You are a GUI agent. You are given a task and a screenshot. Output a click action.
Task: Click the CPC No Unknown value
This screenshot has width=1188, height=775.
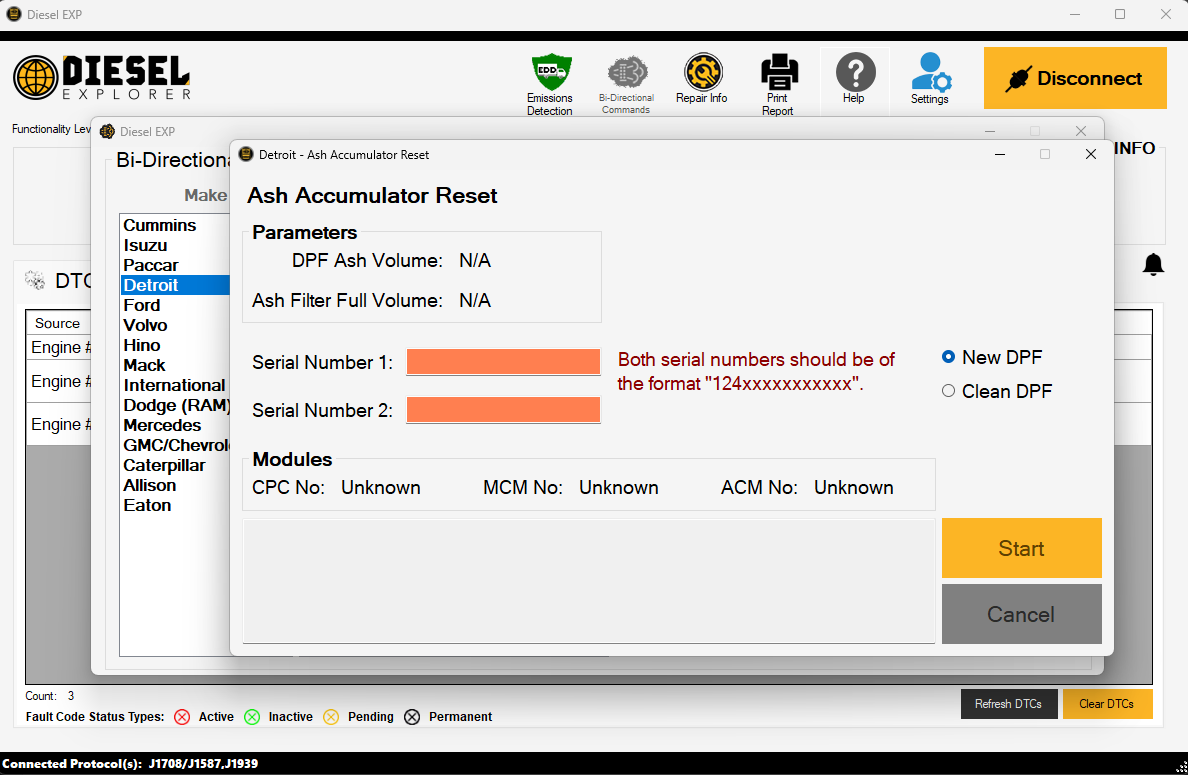tap(380, 487)
